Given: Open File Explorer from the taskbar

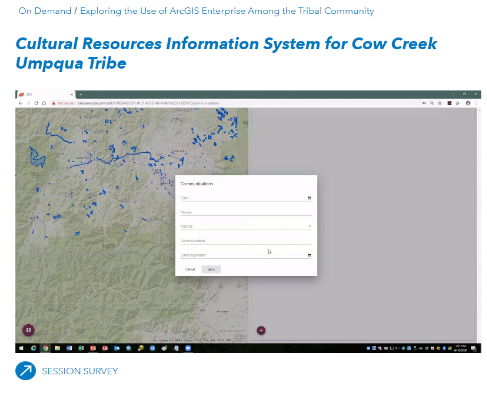Looking at the screenshot, I should pos(57,348).
